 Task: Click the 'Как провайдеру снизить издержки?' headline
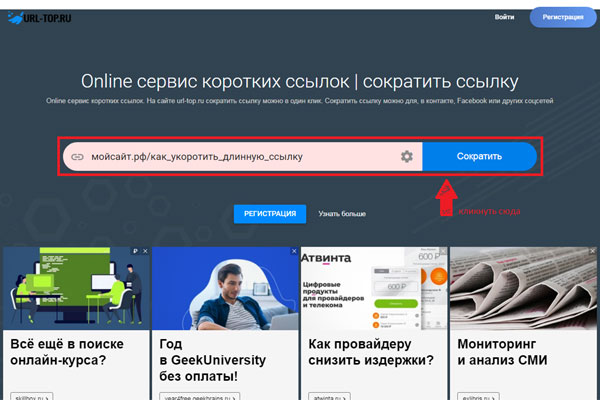(370, 351)
